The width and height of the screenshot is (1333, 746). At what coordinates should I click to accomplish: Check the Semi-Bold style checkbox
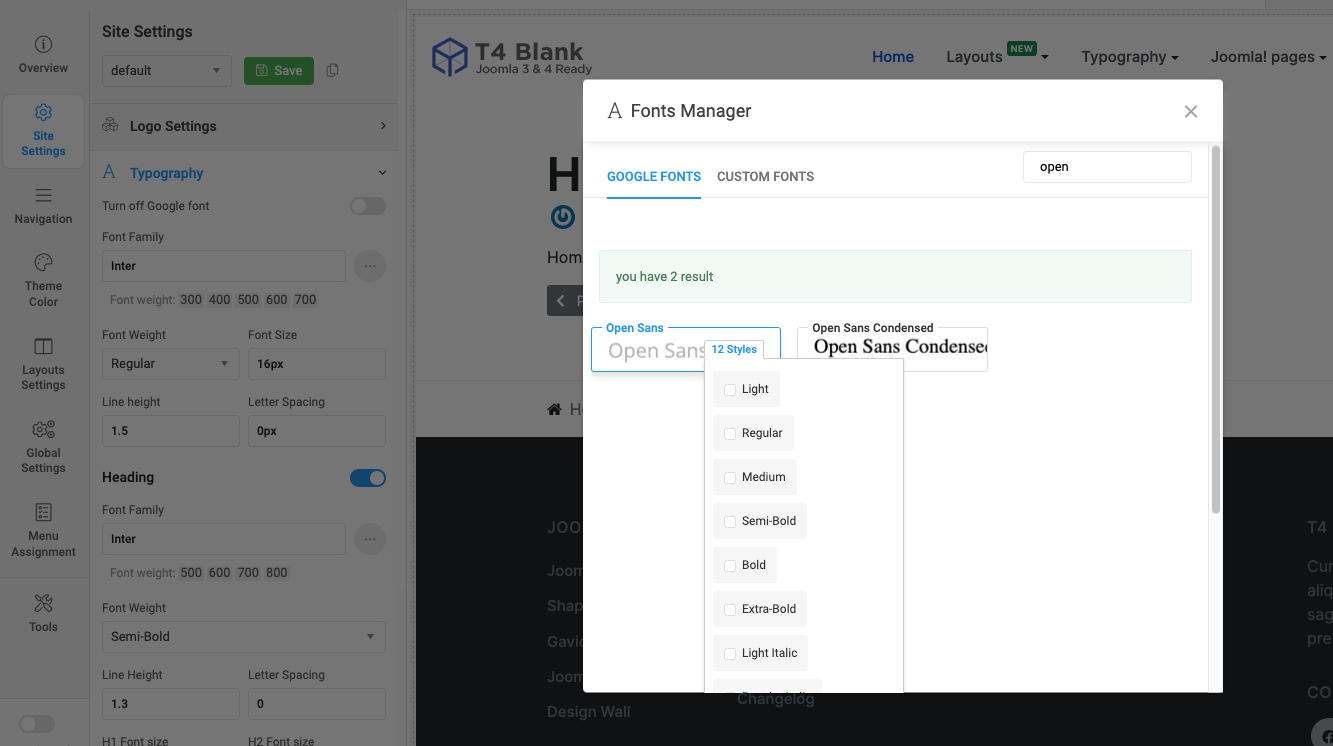(x=730, y=521)
